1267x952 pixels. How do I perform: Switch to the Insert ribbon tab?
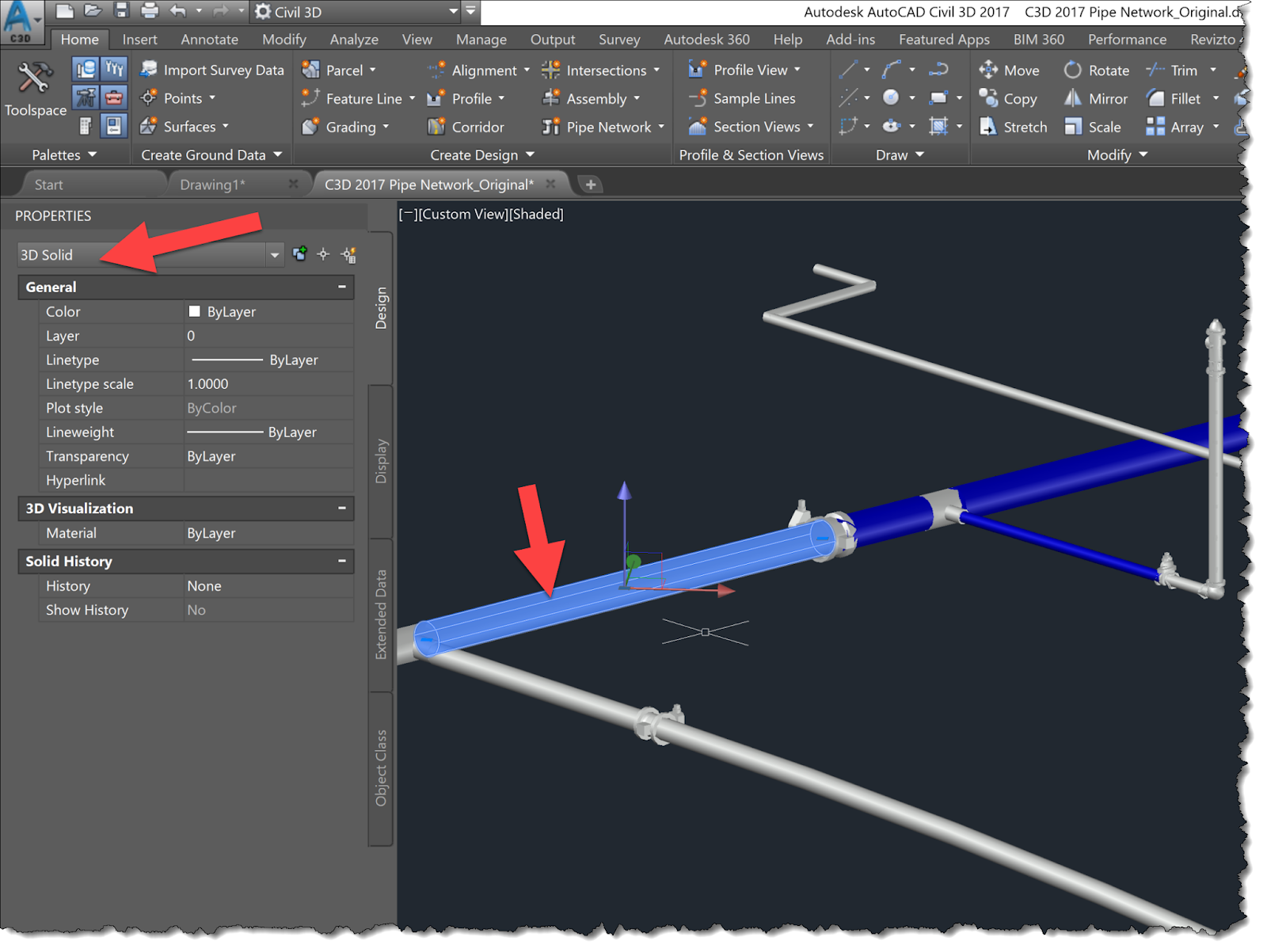[x=139, y=39]
